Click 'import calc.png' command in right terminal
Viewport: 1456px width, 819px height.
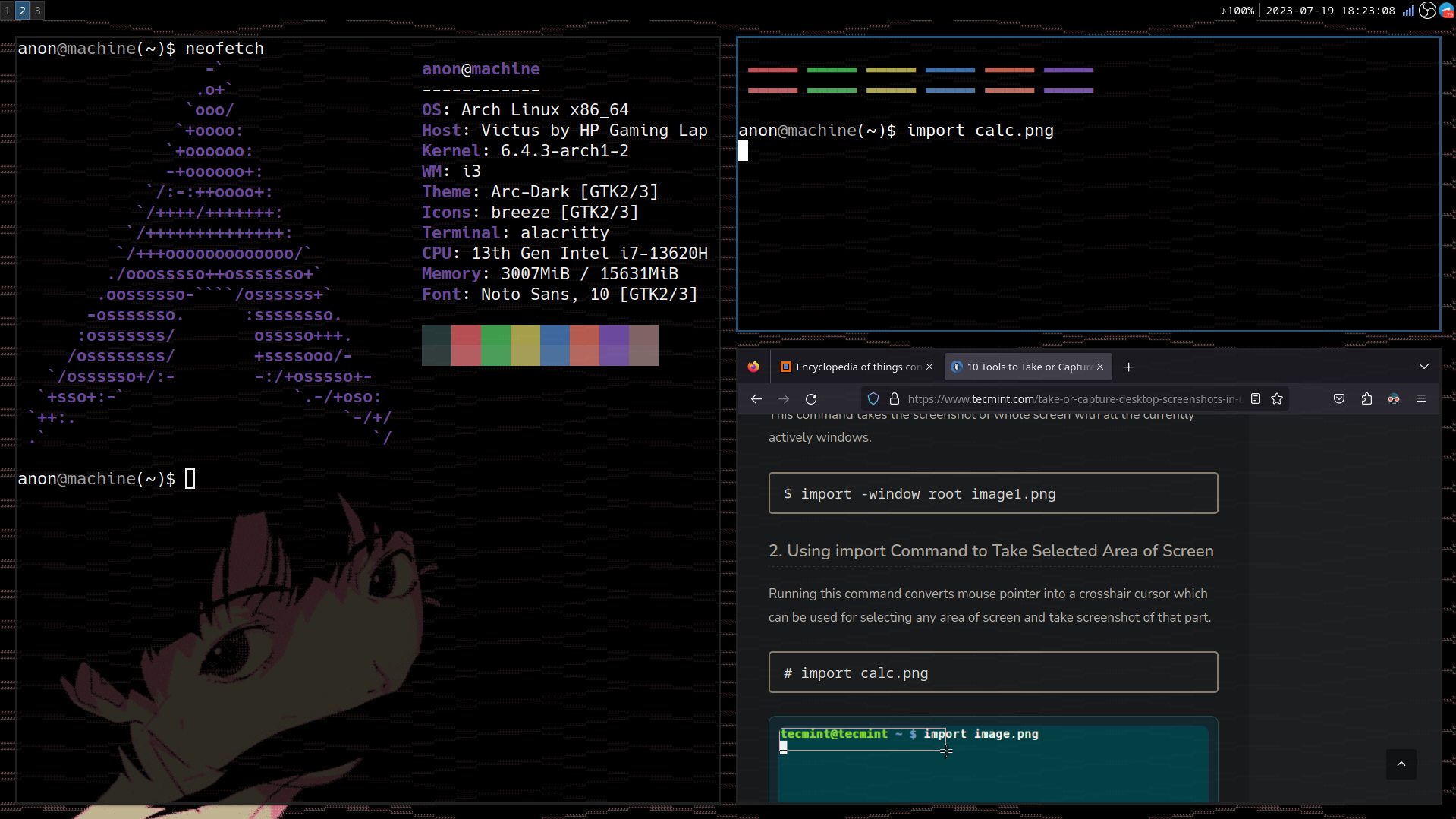980,131
